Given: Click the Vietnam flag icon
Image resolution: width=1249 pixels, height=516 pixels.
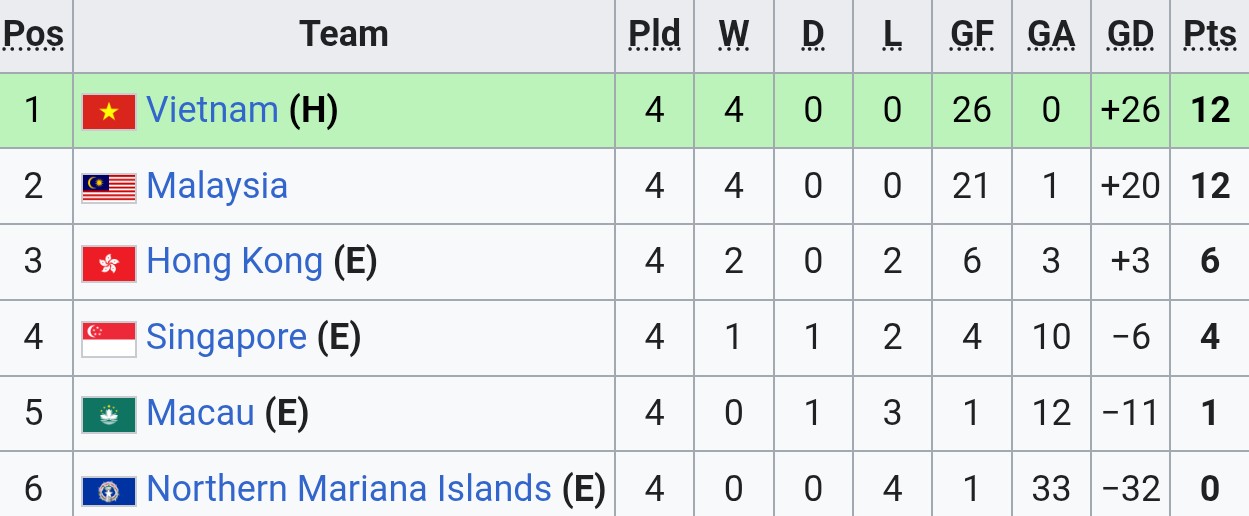Looking at the screenshot, I should [109, 112].
